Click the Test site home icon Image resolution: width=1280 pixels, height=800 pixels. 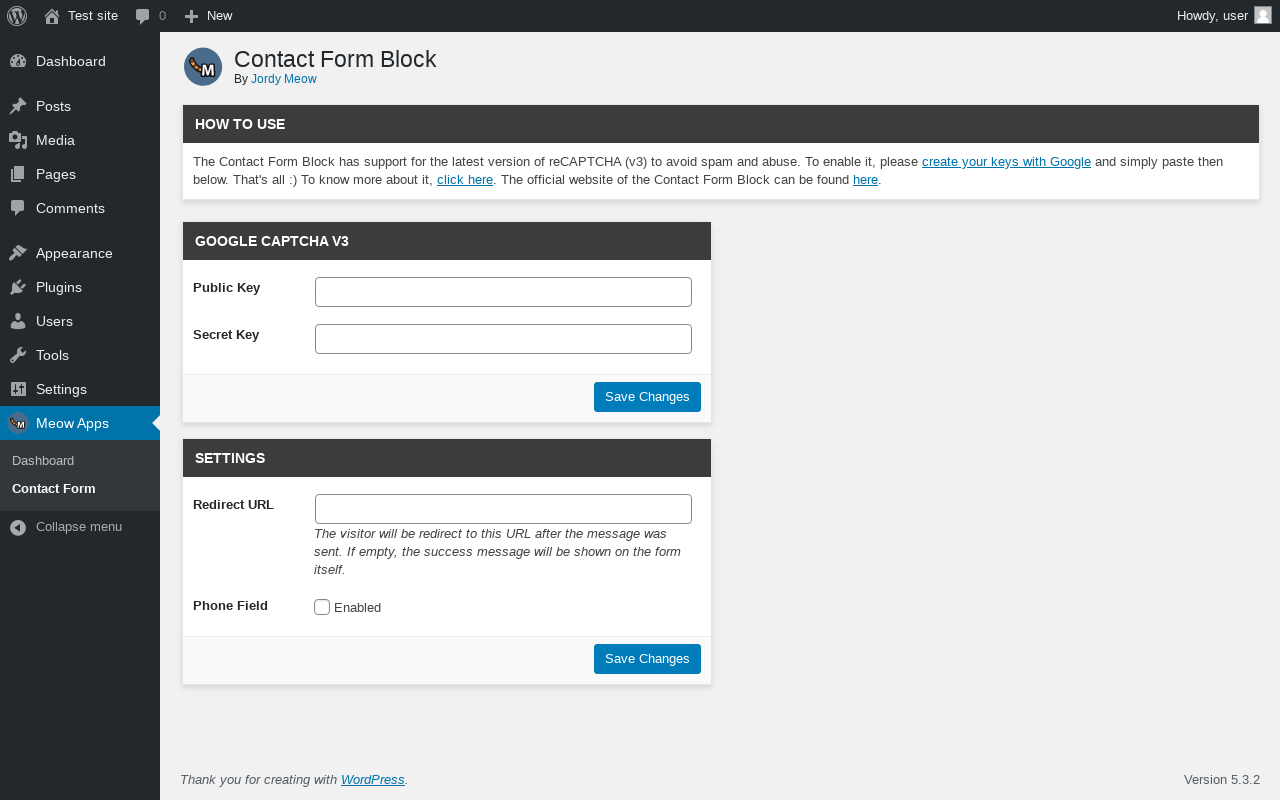coord(52,16)
